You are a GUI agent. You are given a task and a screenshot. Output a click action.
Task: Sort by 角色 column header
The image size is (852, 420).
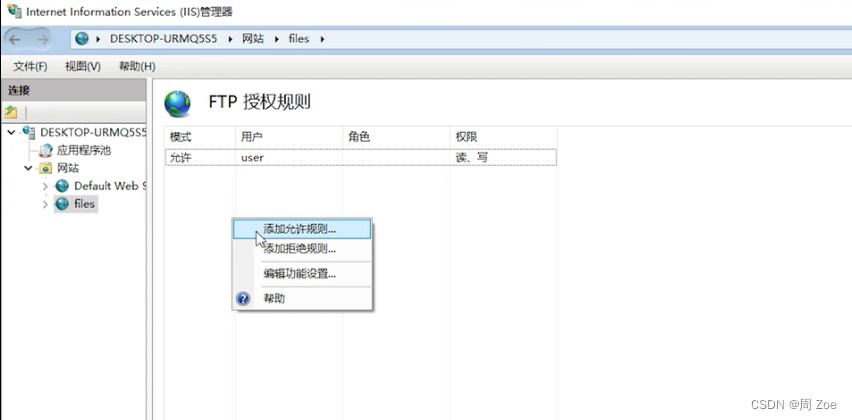[396, 137]
